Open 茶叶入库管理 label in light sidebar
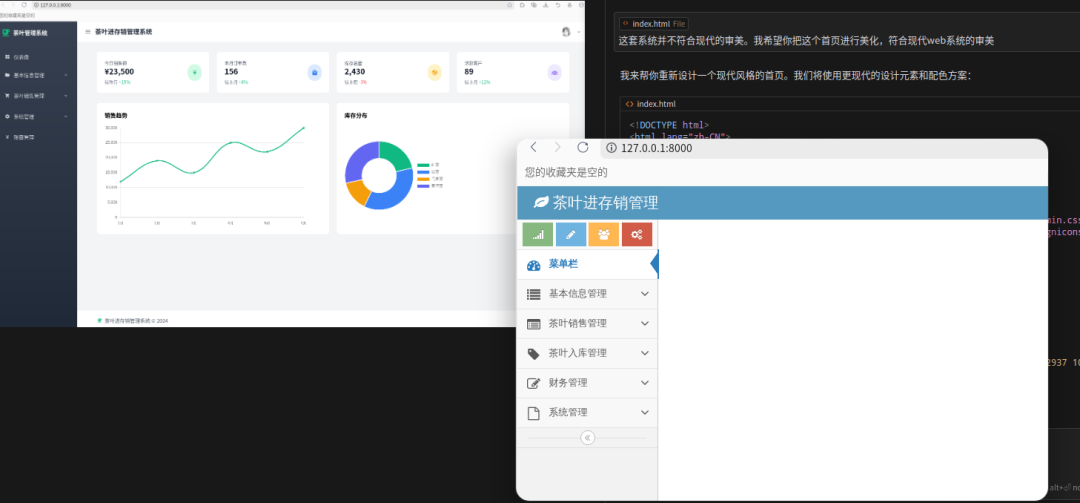This screenshot has height=503, width=1080. coord(577,353)
